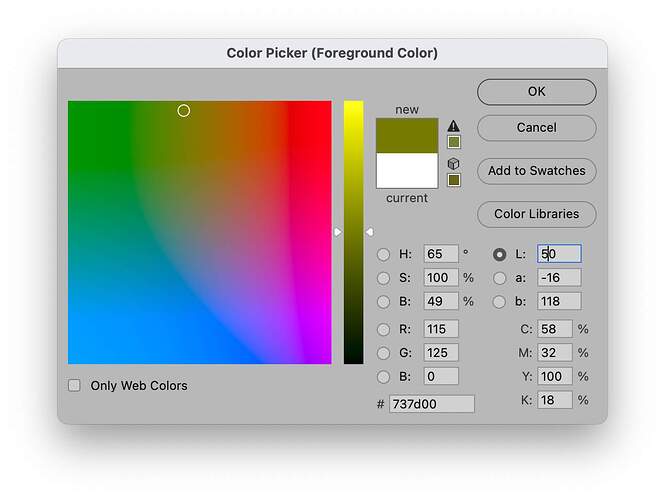Click the olive 'new' color swatch
Viewport: 664px width, 500px height.
407,135
